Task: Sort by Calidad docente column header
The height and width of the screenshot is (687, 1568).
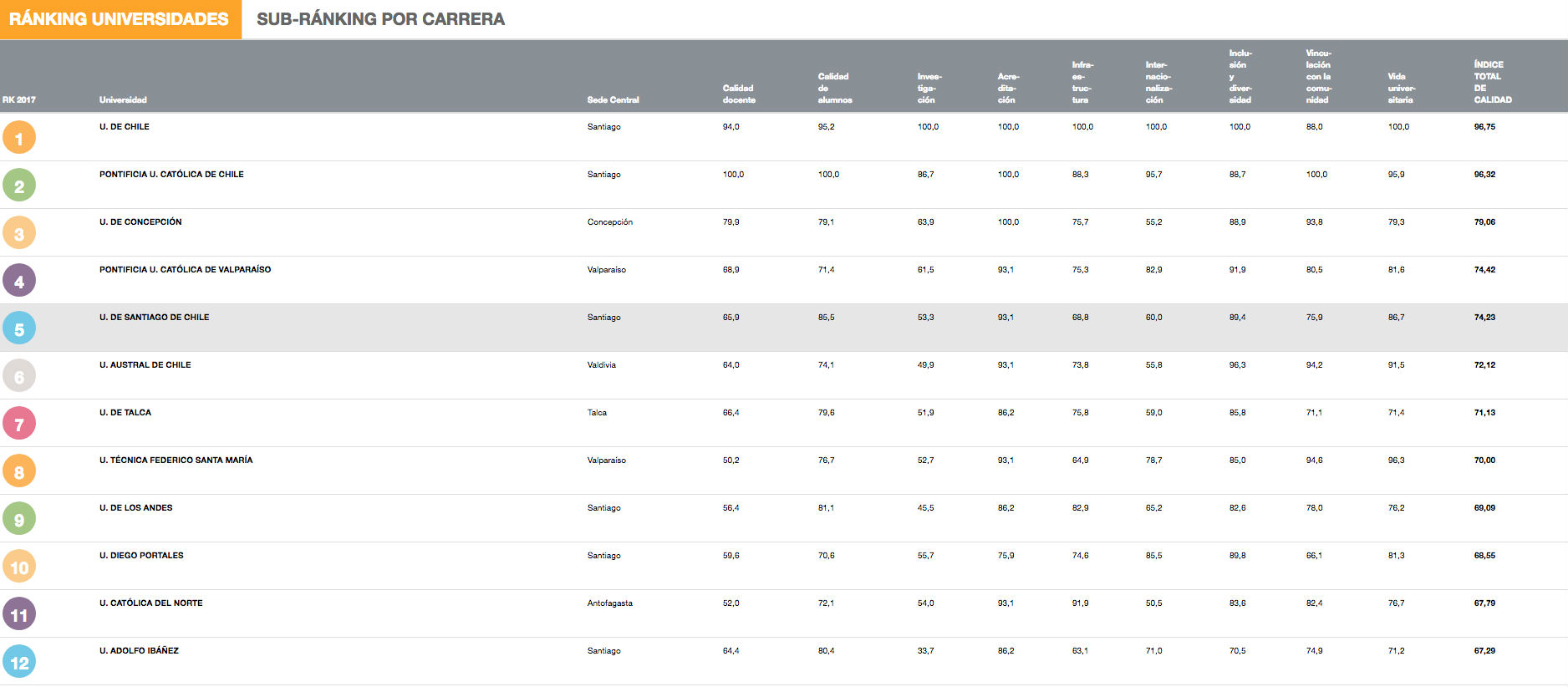Action: pos(738,94)
